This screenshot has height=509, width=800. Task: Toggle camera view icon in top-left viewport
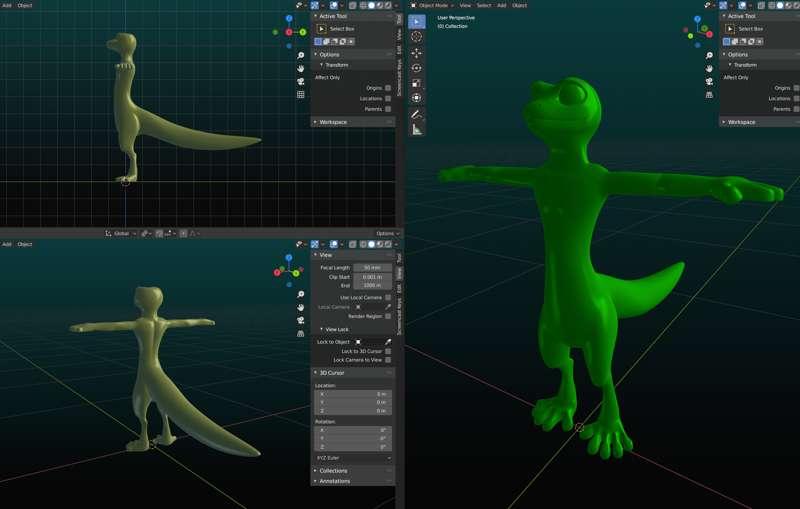(x=301, y=82)
